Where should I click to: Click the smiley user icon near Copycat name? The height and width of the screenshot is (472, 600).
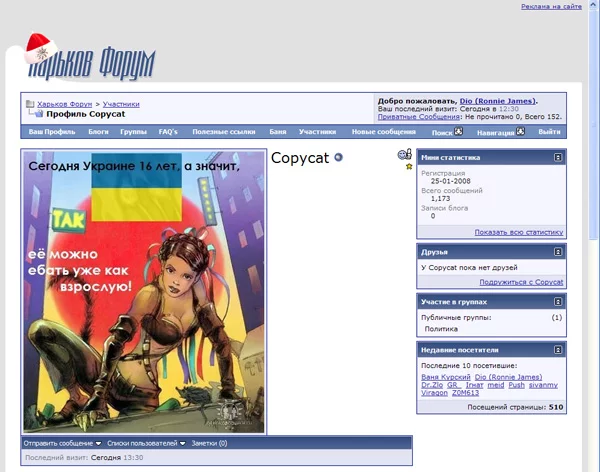(404, 154)
